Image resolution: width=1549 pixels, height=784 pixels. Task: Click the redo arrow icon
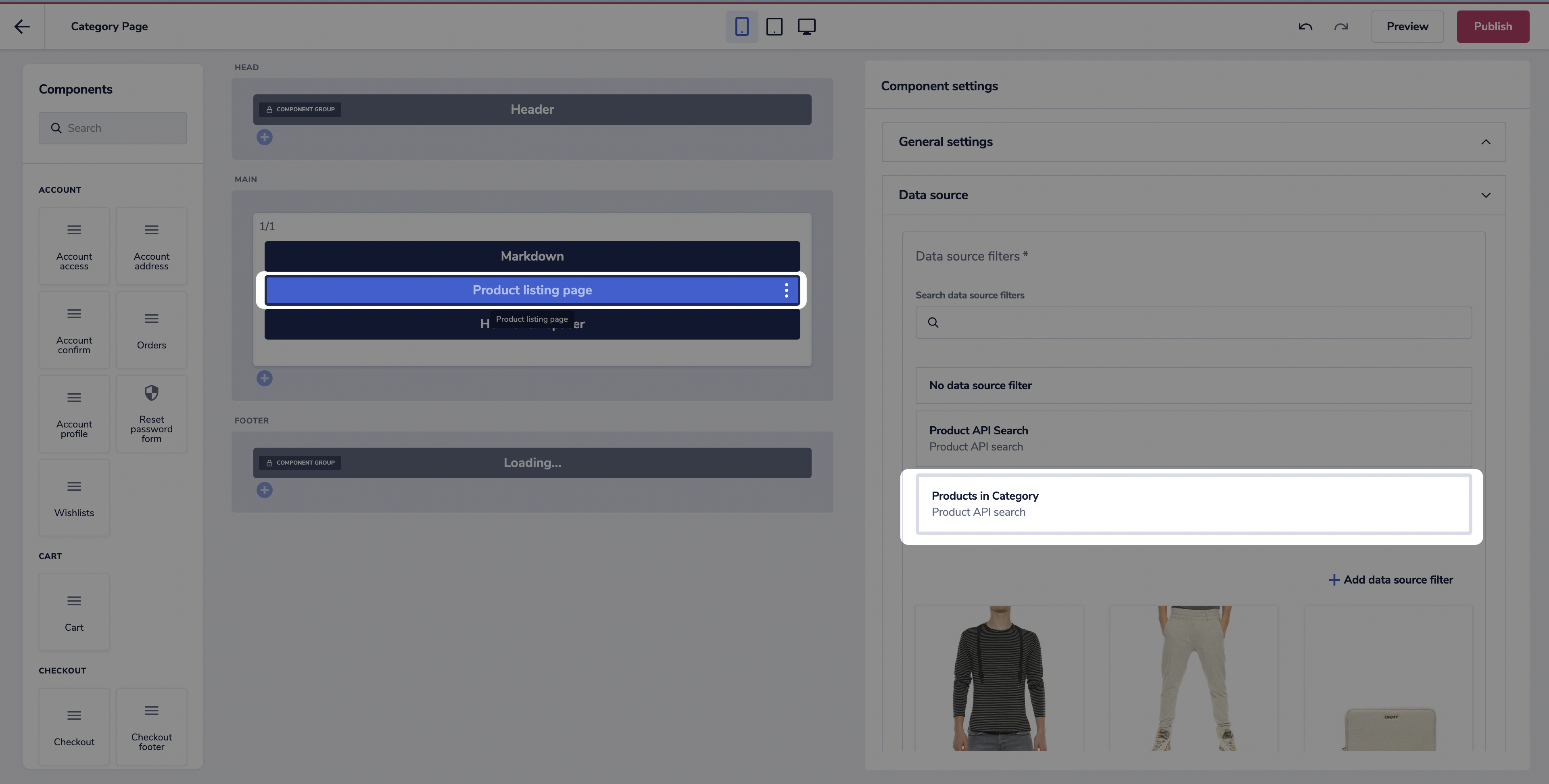pos(1341,27)
